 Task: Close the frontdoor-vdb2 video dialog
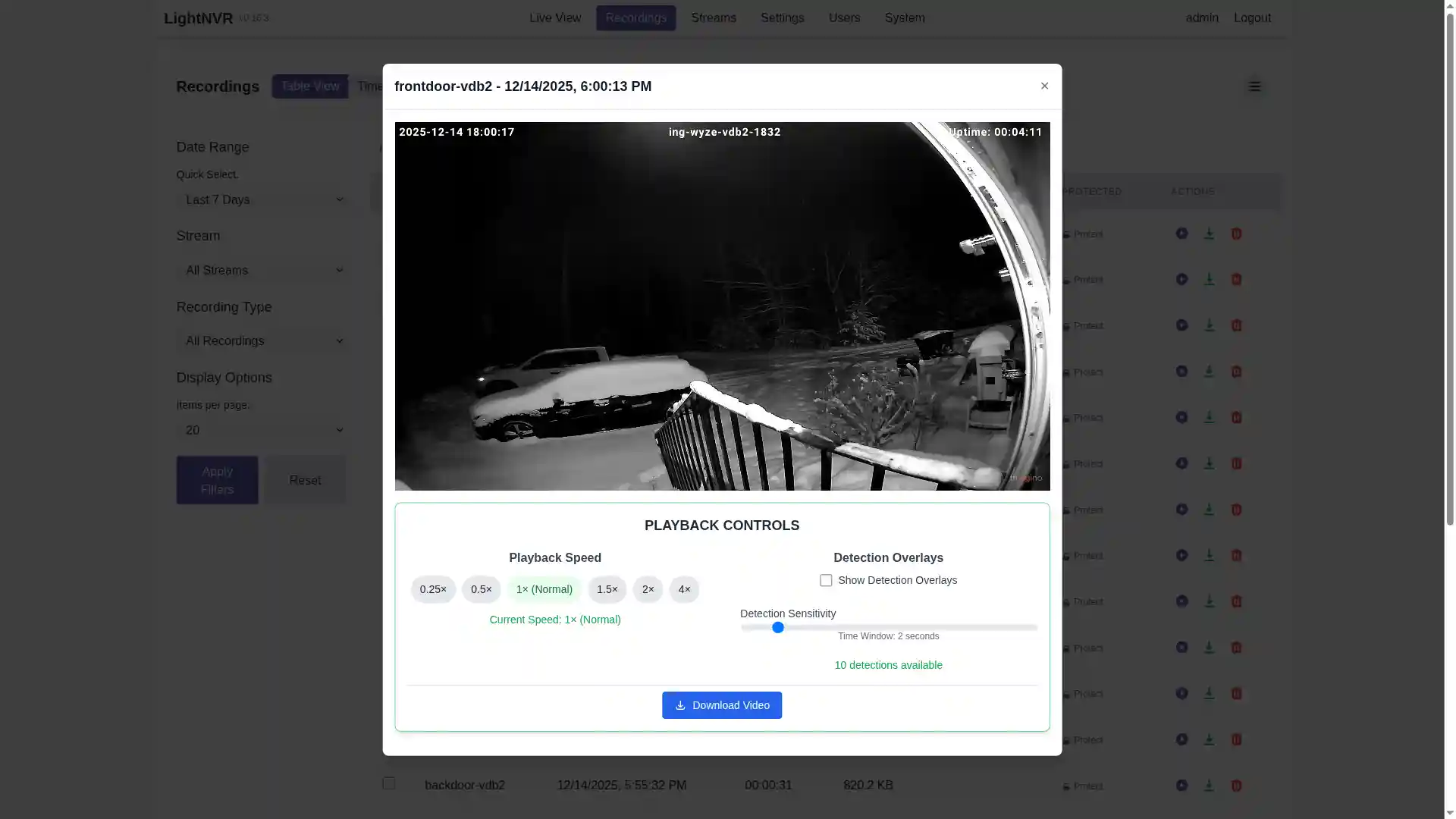pyautogui.click(x=1044, y=86)
